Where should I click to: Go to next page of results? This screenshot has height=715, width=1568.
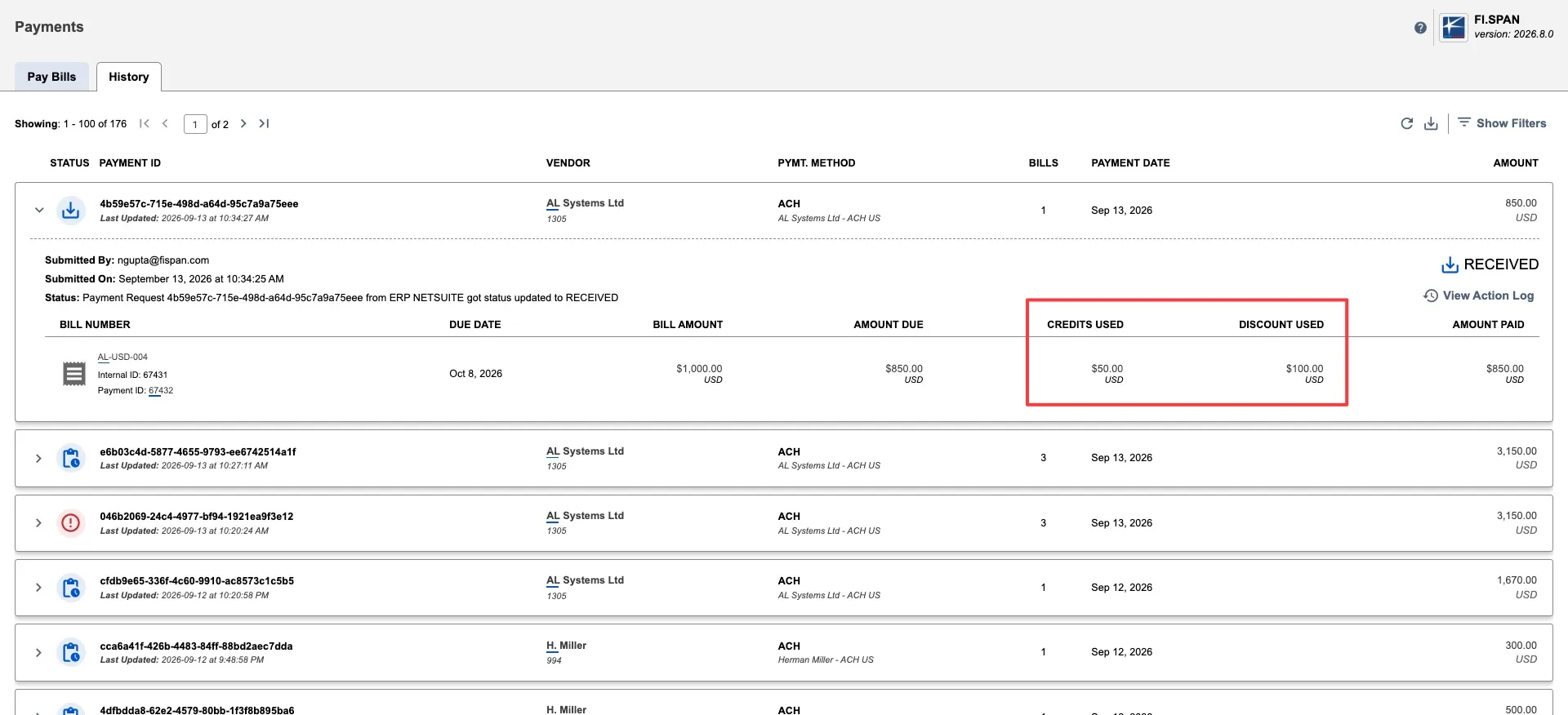click(243, 123)
